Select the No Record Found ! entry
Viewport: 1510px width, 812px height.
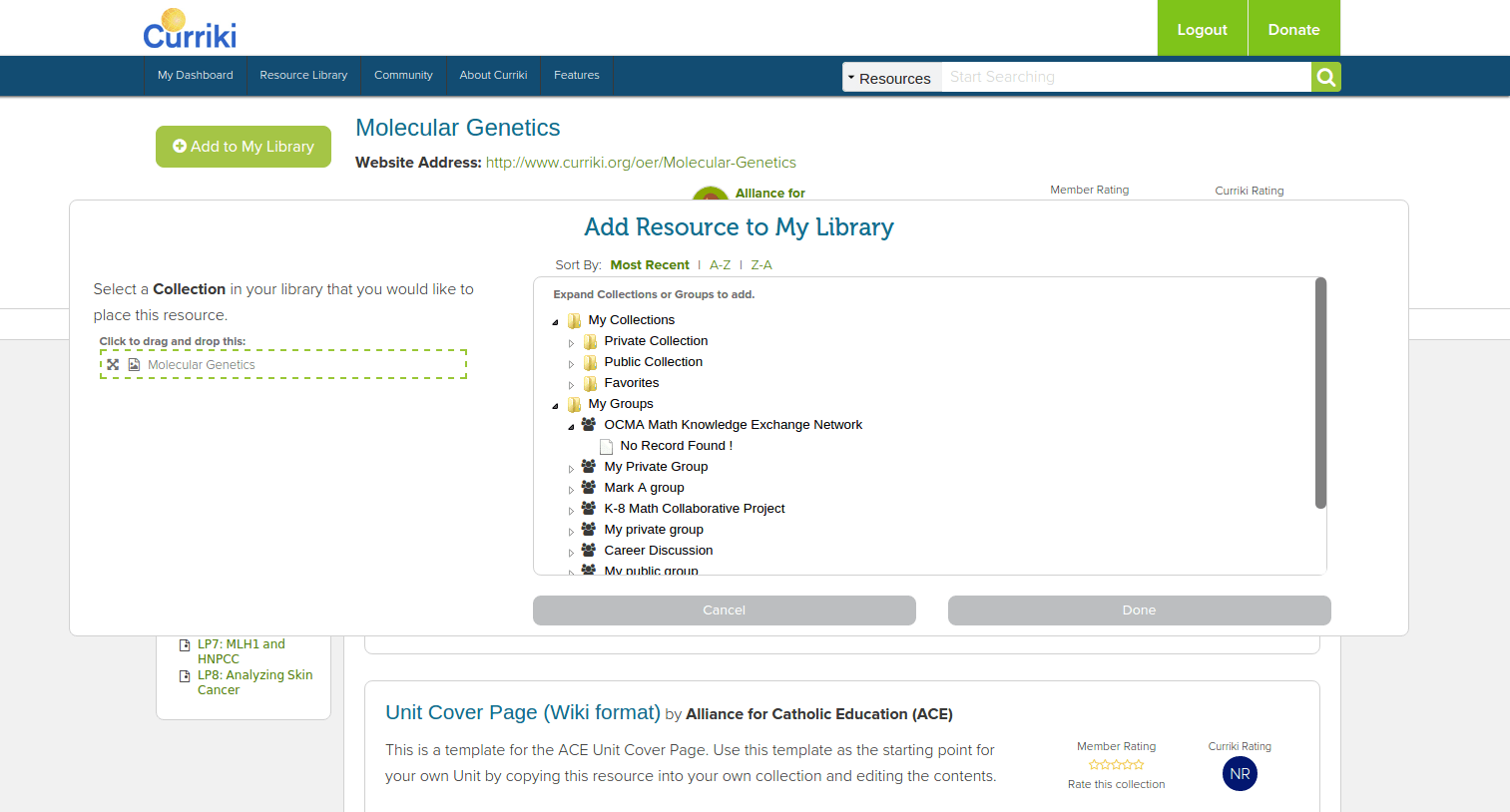click(677, 446)
